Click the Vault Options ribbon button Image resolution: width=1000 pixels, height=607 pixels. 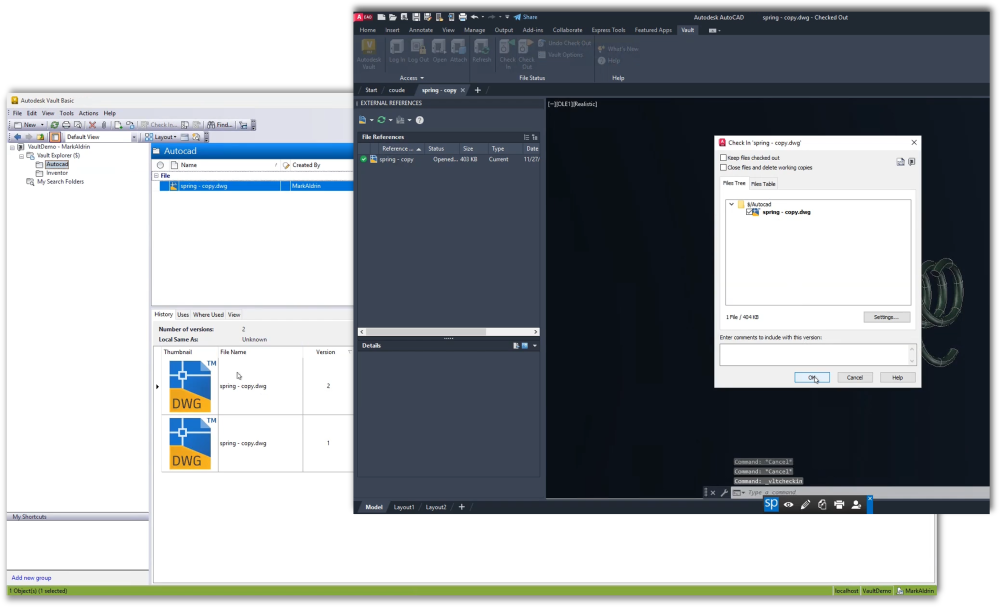tap(561, 55)
